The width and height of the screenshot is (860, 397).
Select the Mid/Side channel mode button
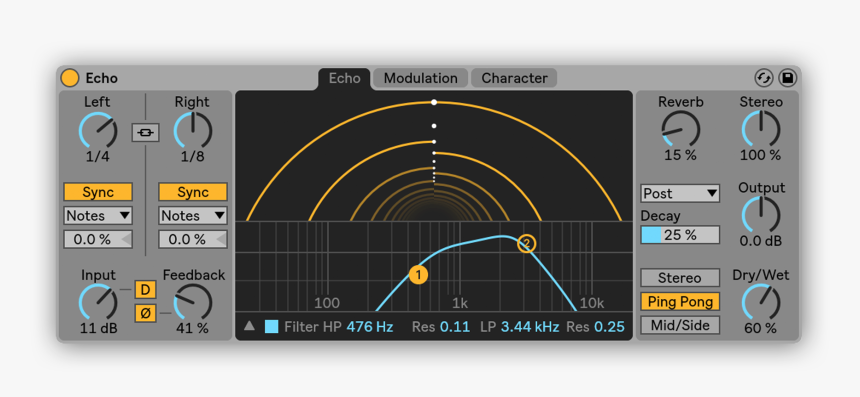coord(680,325)
